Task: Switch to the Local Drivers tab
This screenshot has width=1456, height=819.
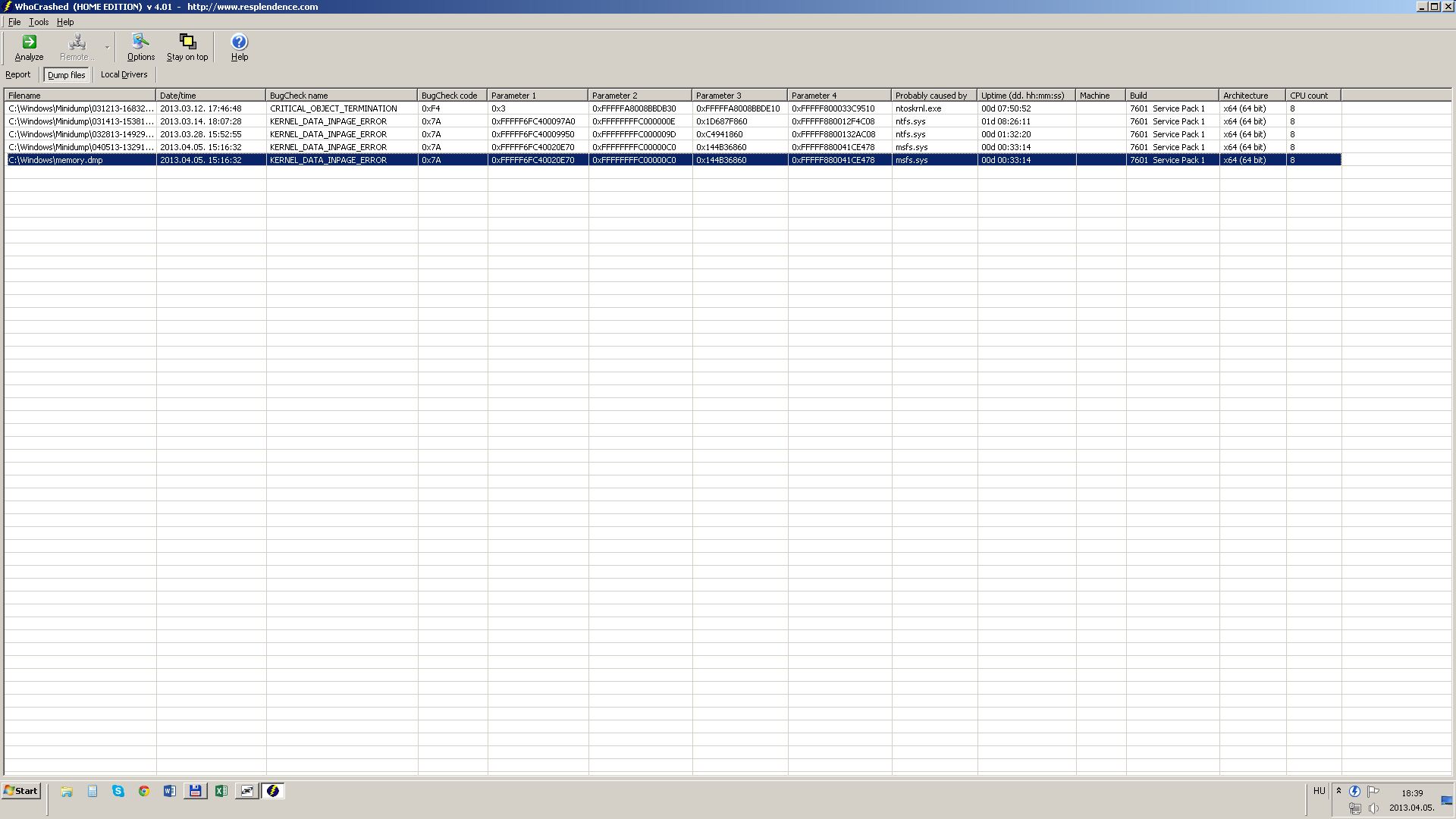Action: (124, 74)
